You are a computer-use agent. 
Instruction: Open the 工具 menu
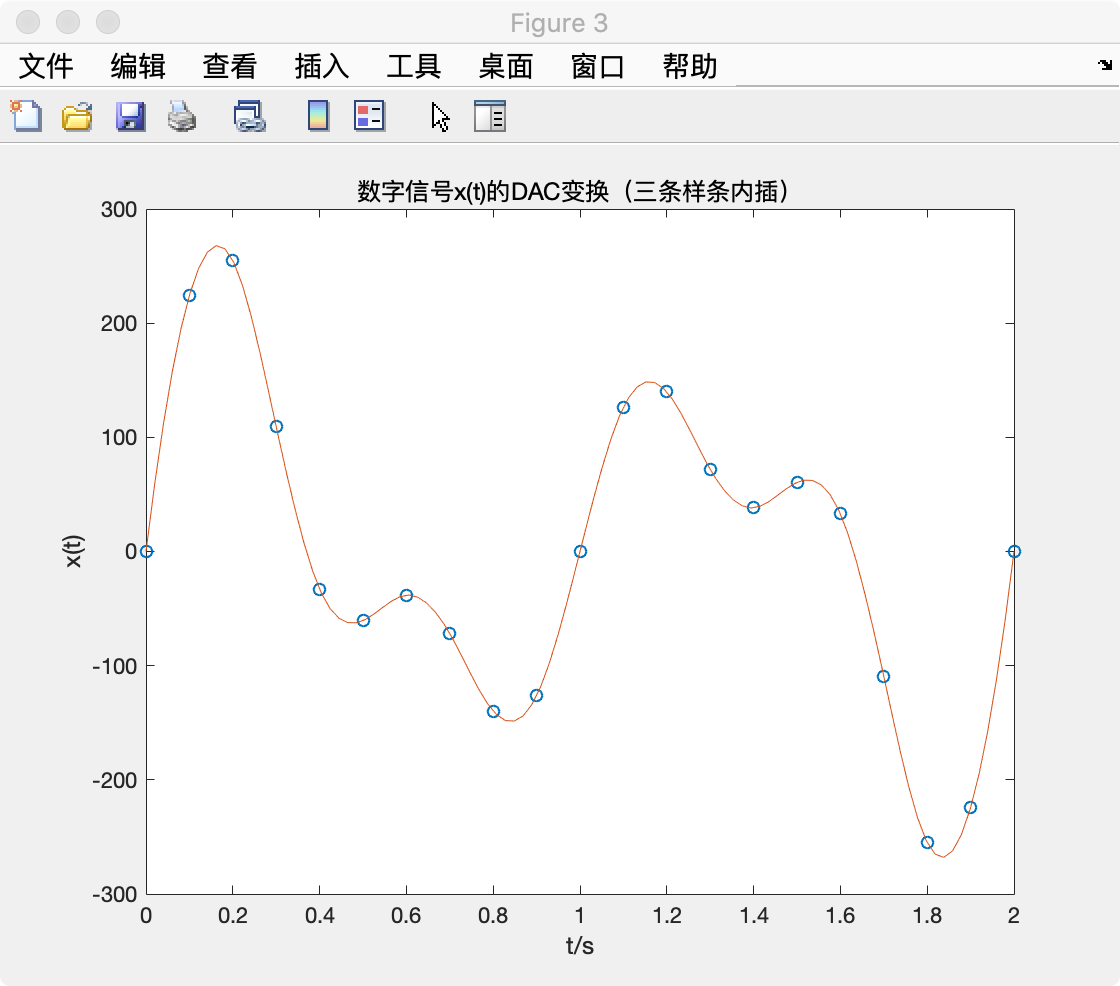414,66
